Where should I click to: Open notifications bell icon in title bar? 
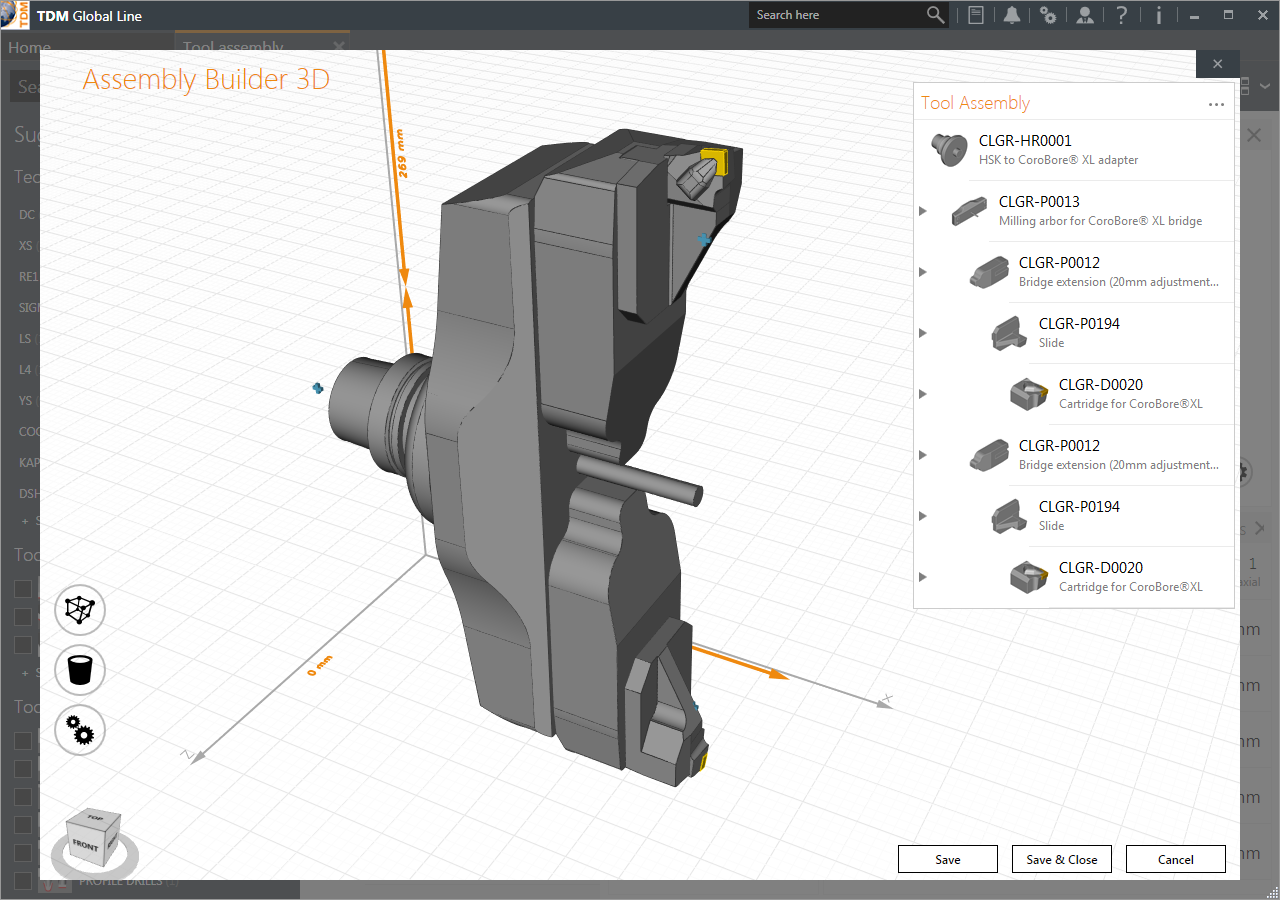point(1012,15)
